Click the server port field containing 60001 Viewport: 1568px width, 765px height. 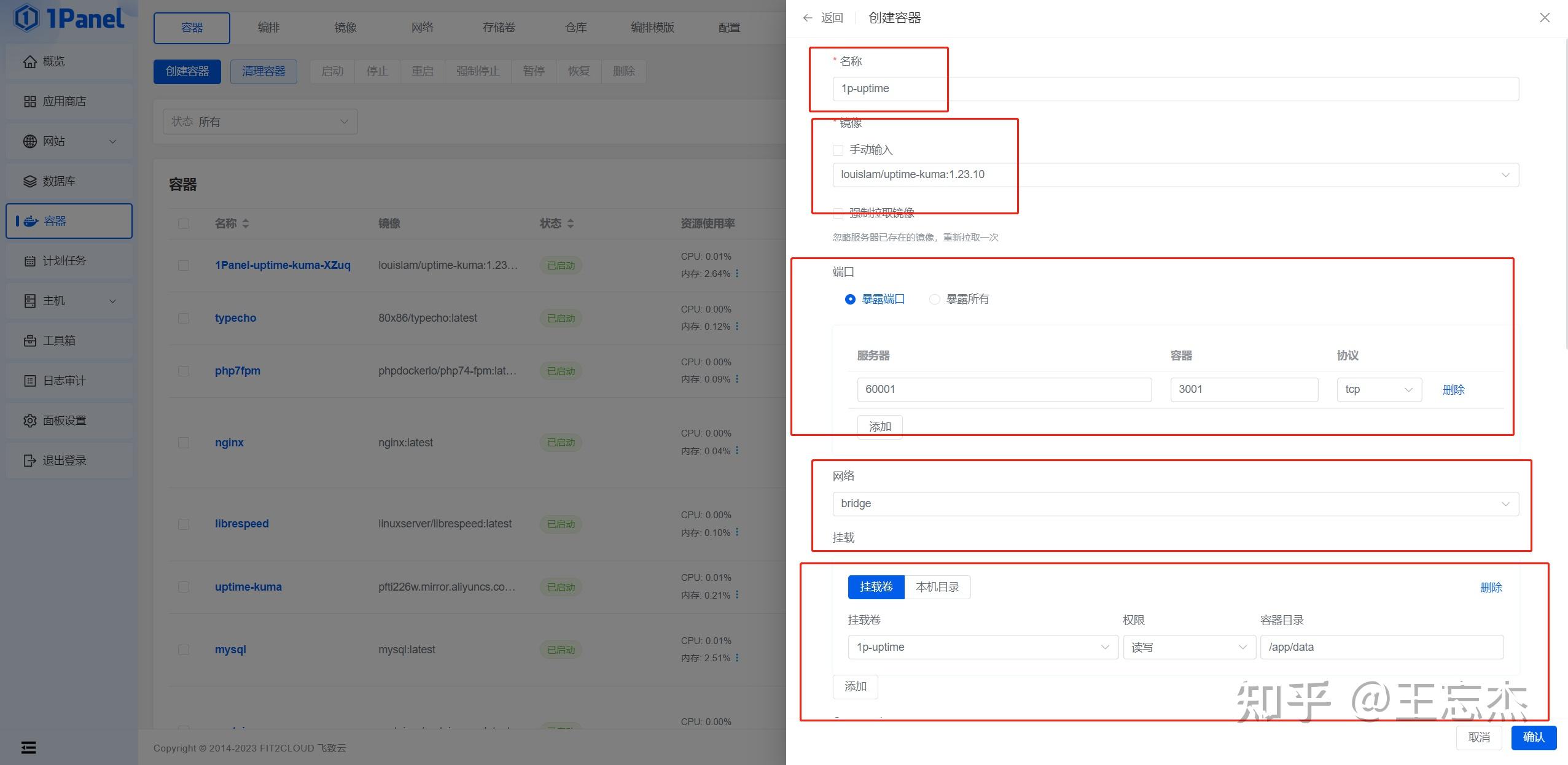[x=1004, y=389]
